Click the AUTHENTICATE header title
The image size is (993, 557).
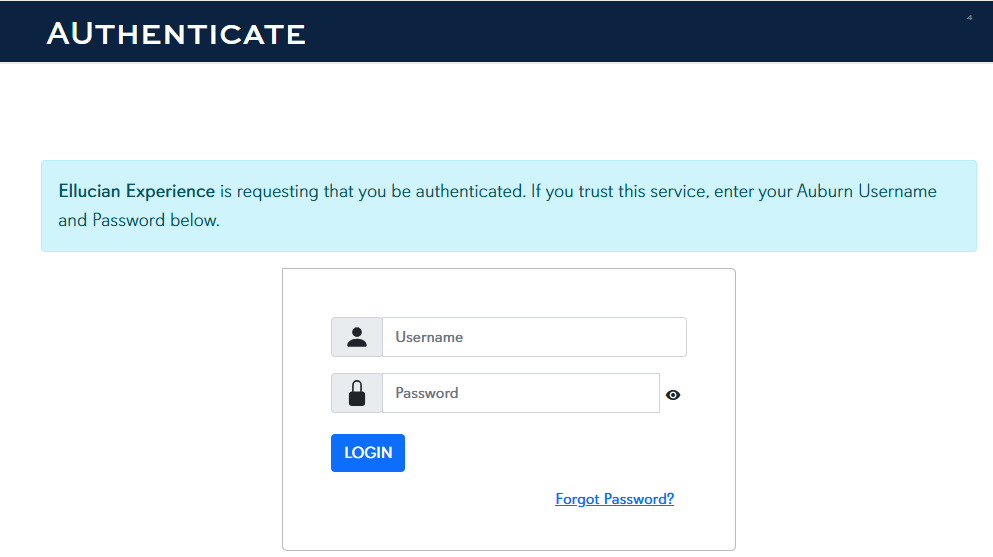pyautogui.click(x=176, y=34)
